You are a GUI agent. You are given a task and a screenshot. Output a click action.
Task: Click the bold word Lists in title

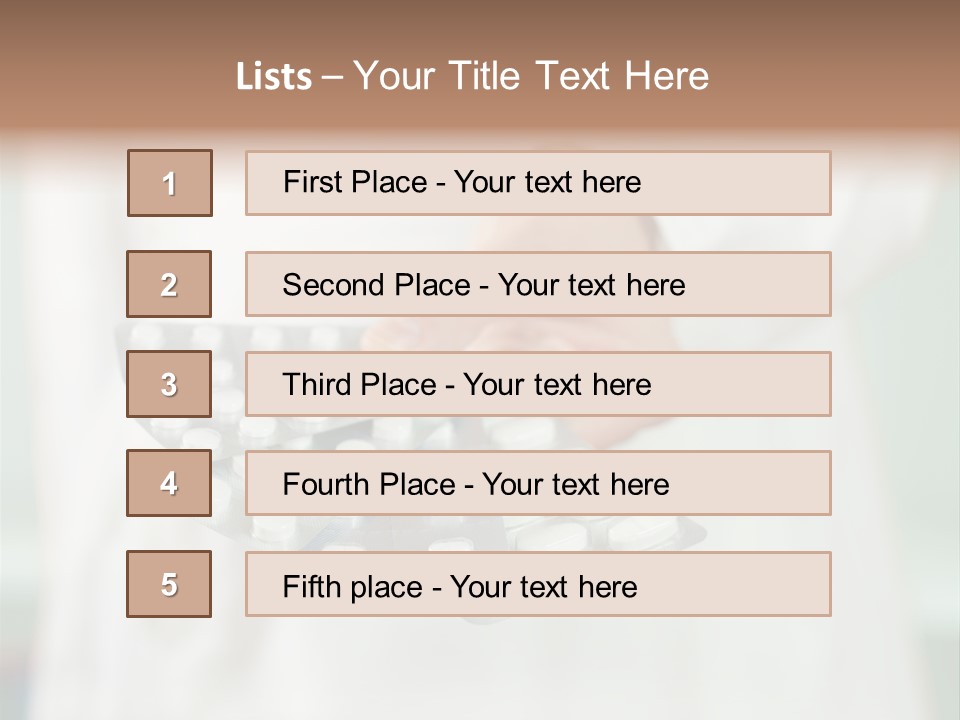click(x=274, y=77)
